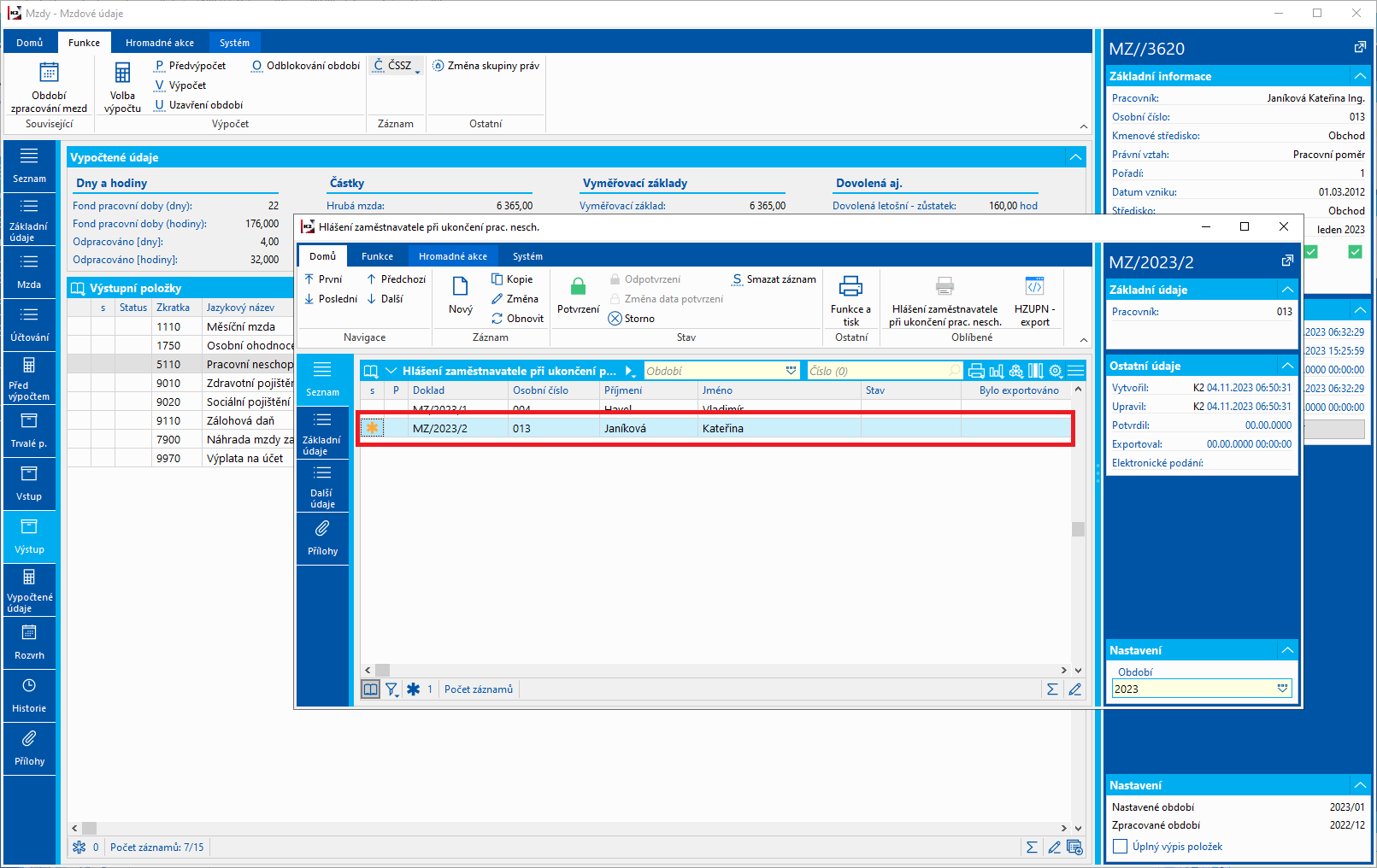Click Změna to edit the record
The height and width of the screenshot is (868, 1377).
[515, 299]
